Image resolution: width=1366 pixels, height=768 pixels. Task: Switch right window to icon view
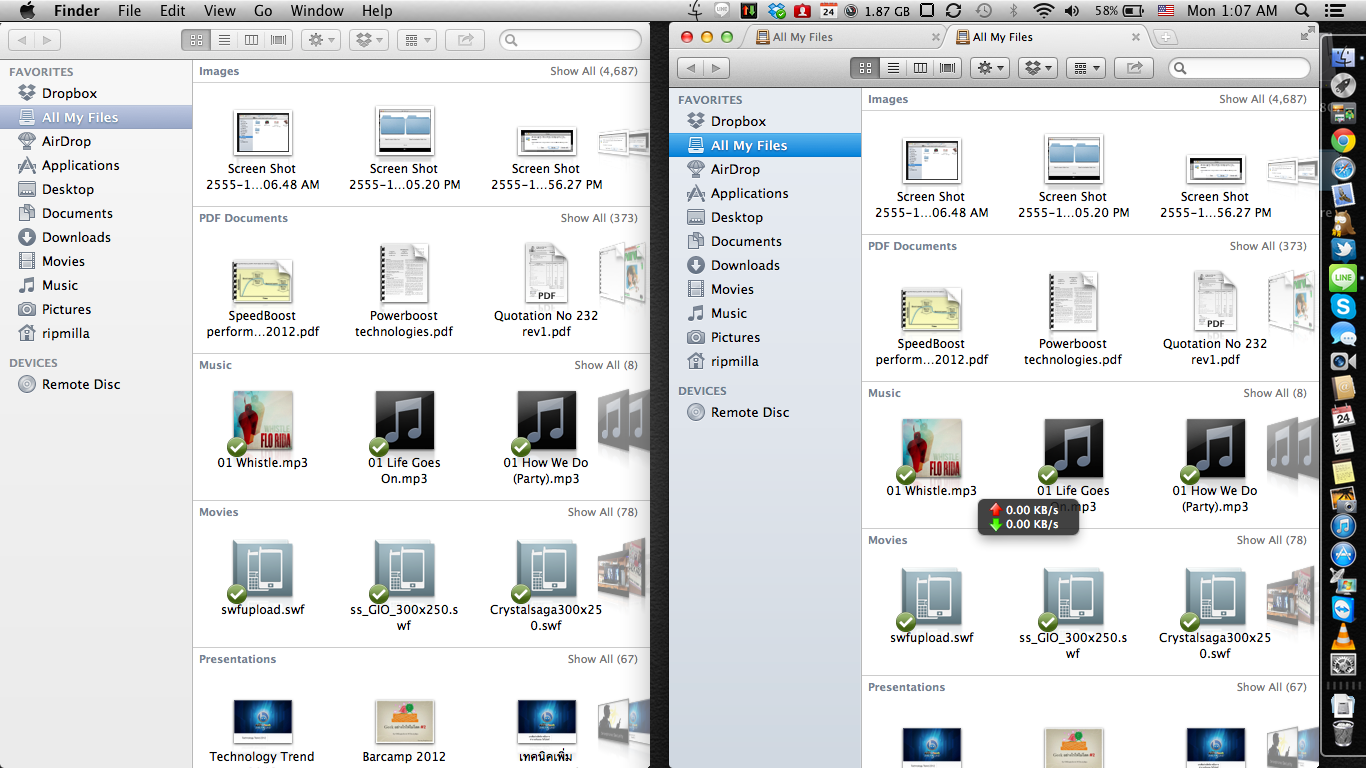click(865, 68)
